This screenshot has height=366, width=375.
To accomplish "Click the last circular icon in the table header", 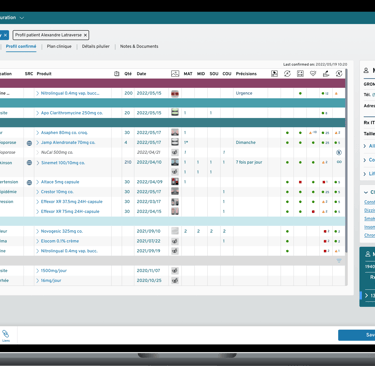I will (339, 74).
